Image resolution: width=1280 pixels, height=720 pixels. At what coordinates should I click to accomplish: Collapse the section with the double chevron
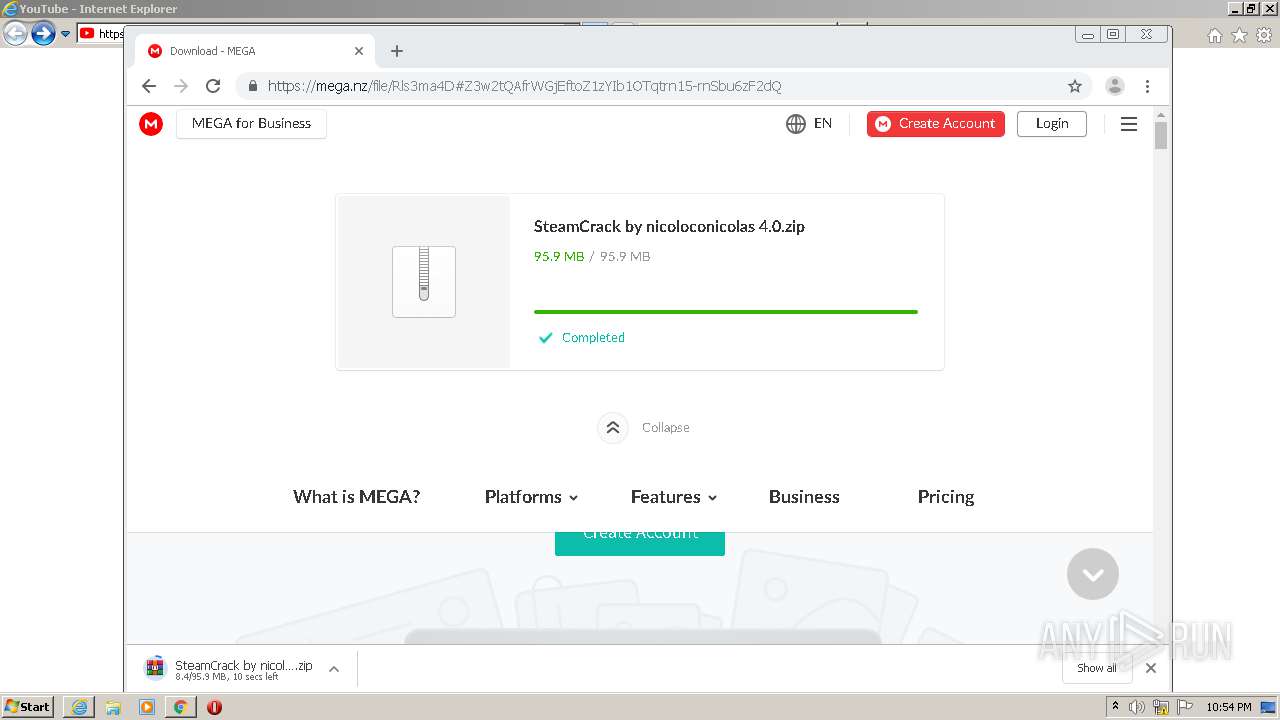[613, 428]
